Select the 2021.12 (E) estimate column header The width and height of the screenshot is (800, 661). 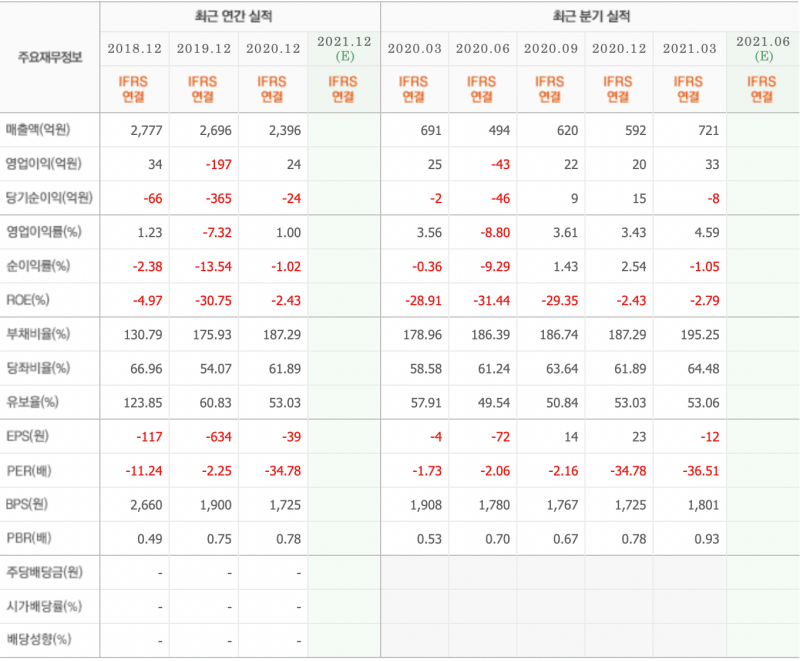[x=344, y=49]
